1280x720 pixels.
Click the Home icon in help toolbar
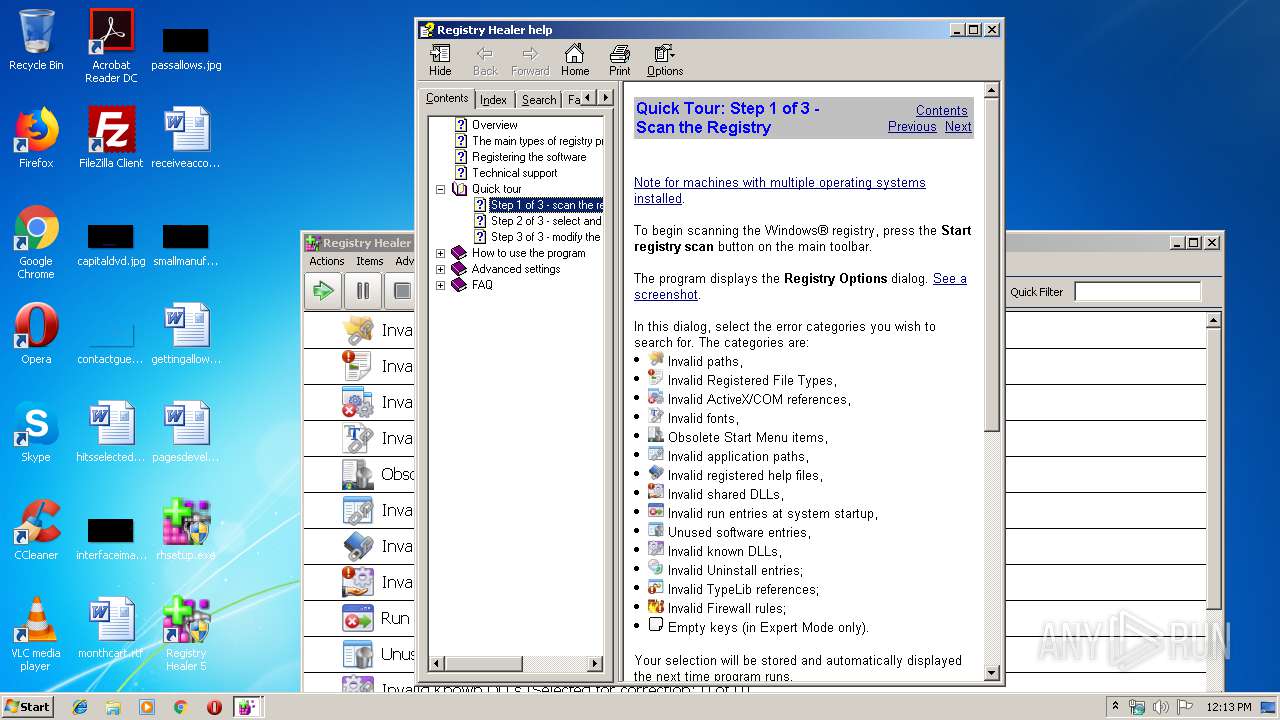574,60
